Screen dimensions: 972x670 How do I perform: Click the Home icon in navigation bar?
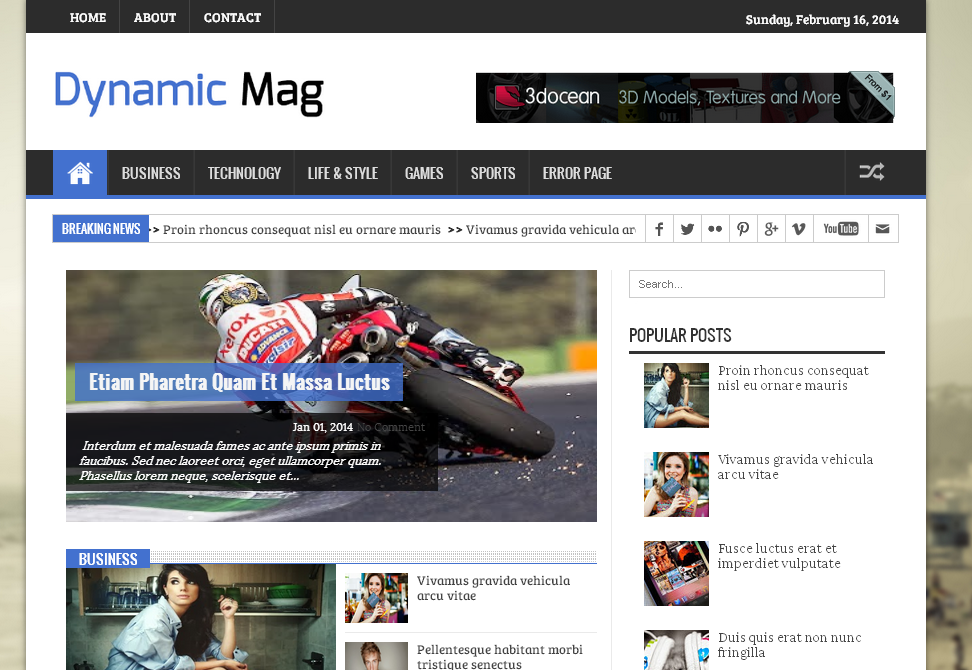(x=80, y=173)
